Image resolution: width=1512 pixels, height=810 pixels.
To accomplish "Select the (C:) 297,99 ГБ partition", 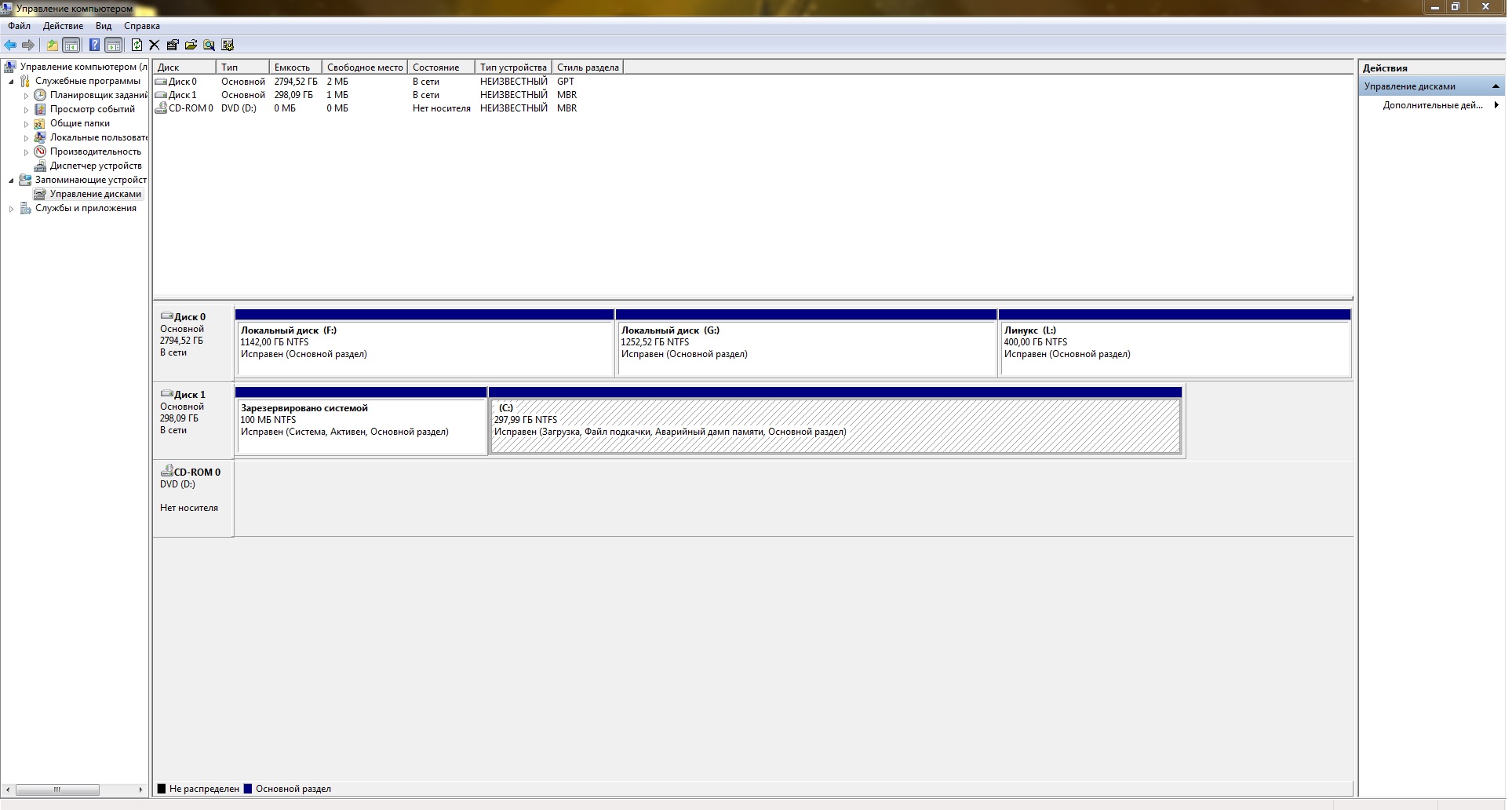I will coord(836,421).
